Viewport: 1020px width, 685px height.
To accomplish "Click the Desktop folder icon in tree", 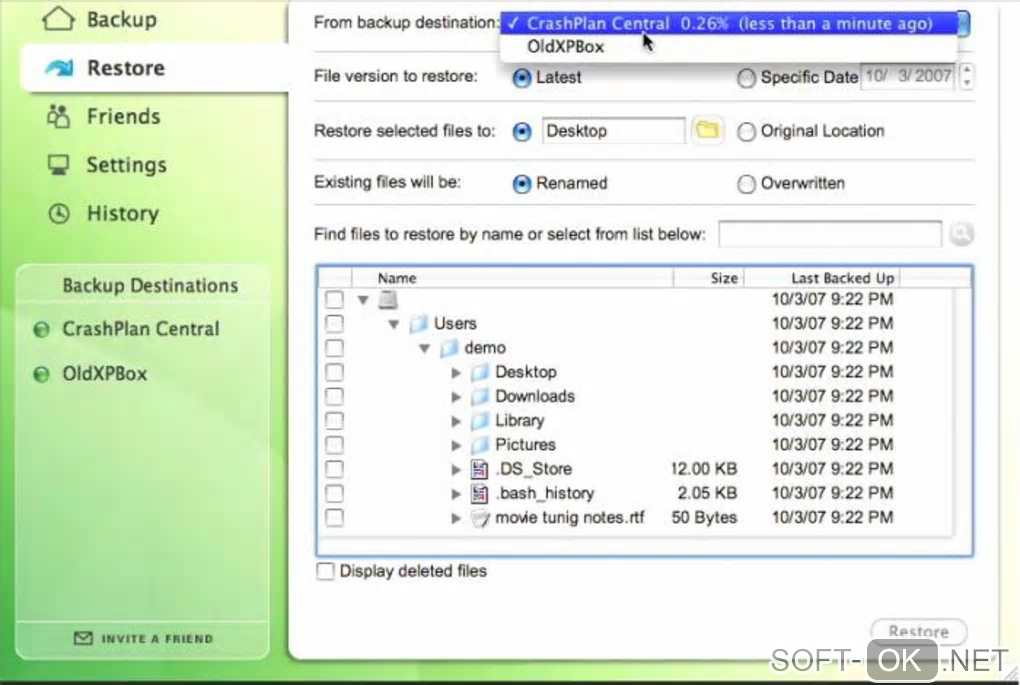I will (x=480, y=372).
